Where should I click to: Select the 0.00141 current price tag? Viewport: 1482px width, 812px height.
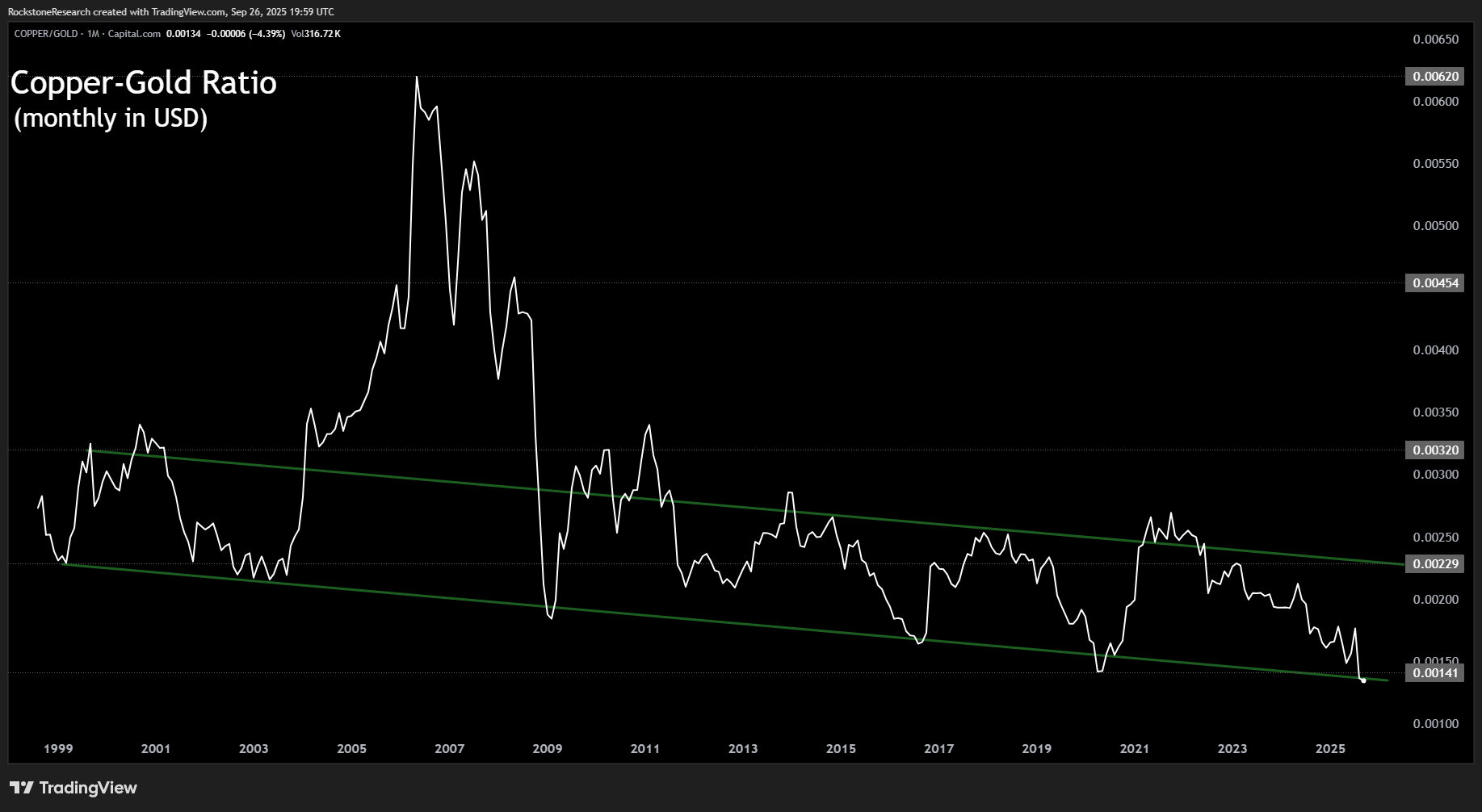pyautogui.click(x=1435, y=672)
